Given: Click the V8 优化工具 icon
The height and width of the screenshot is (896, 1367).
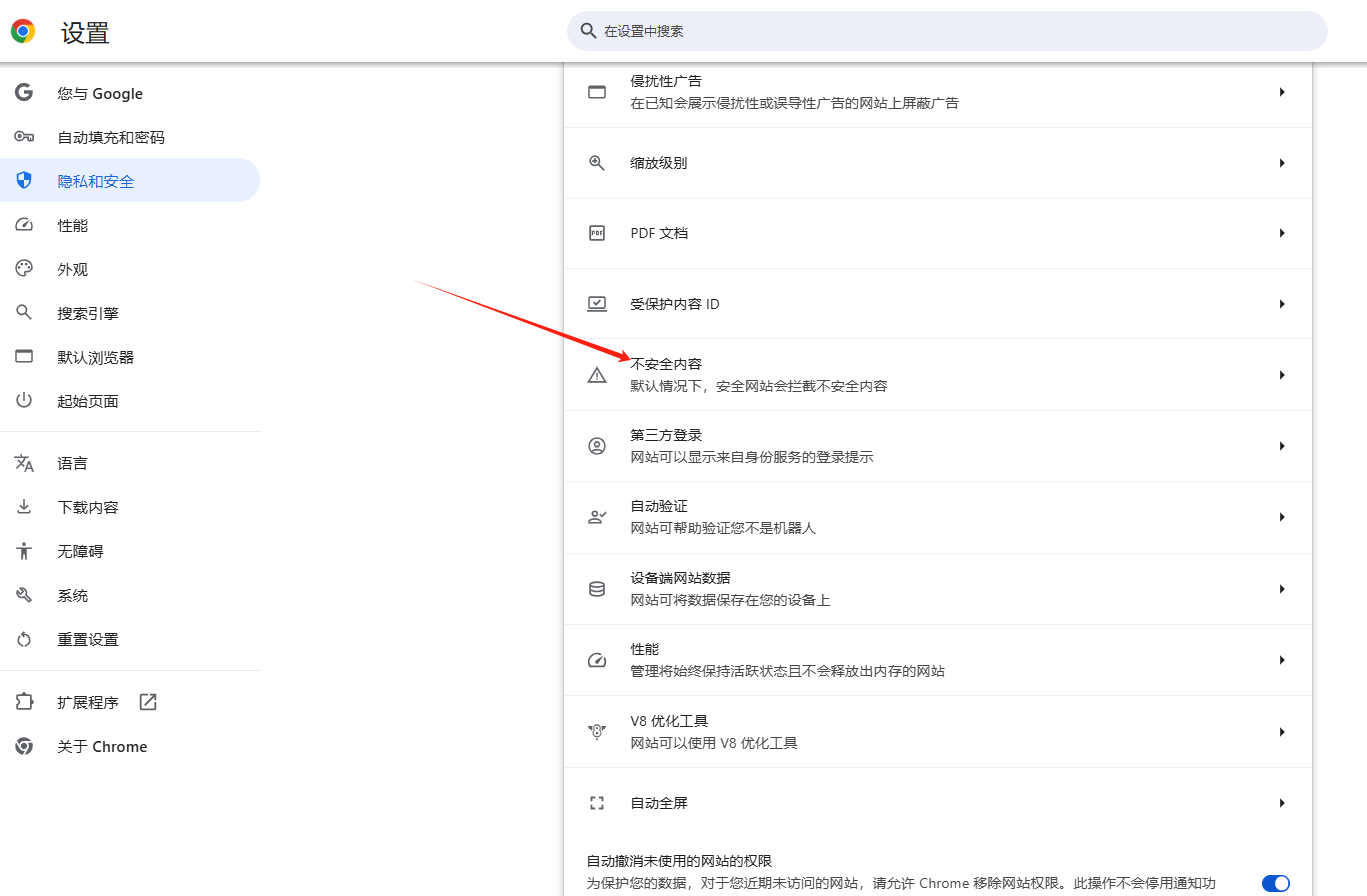Looking at the screenshot, I should point(597,732).
